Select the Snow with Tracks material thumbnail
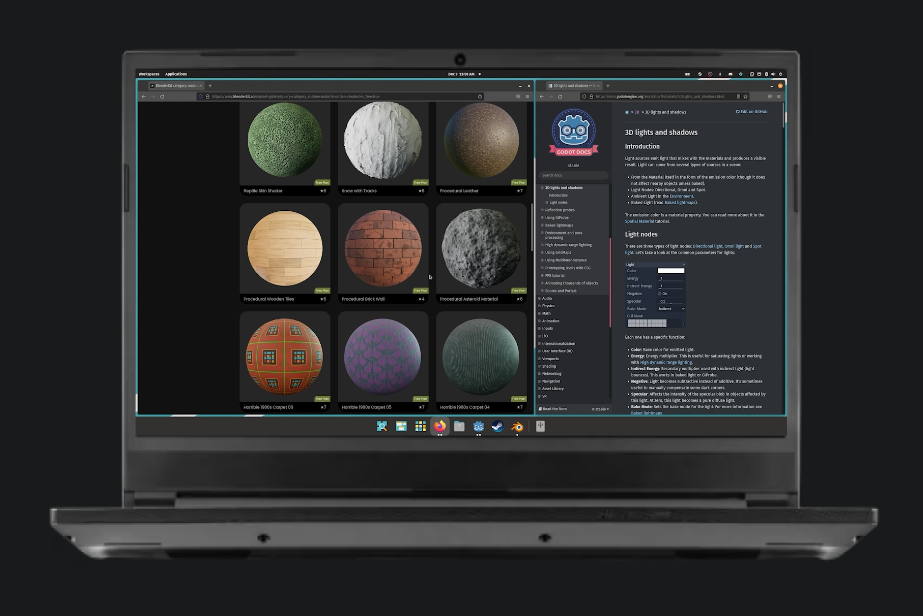This screenshot has width=923, height=616. click(383, 141)
